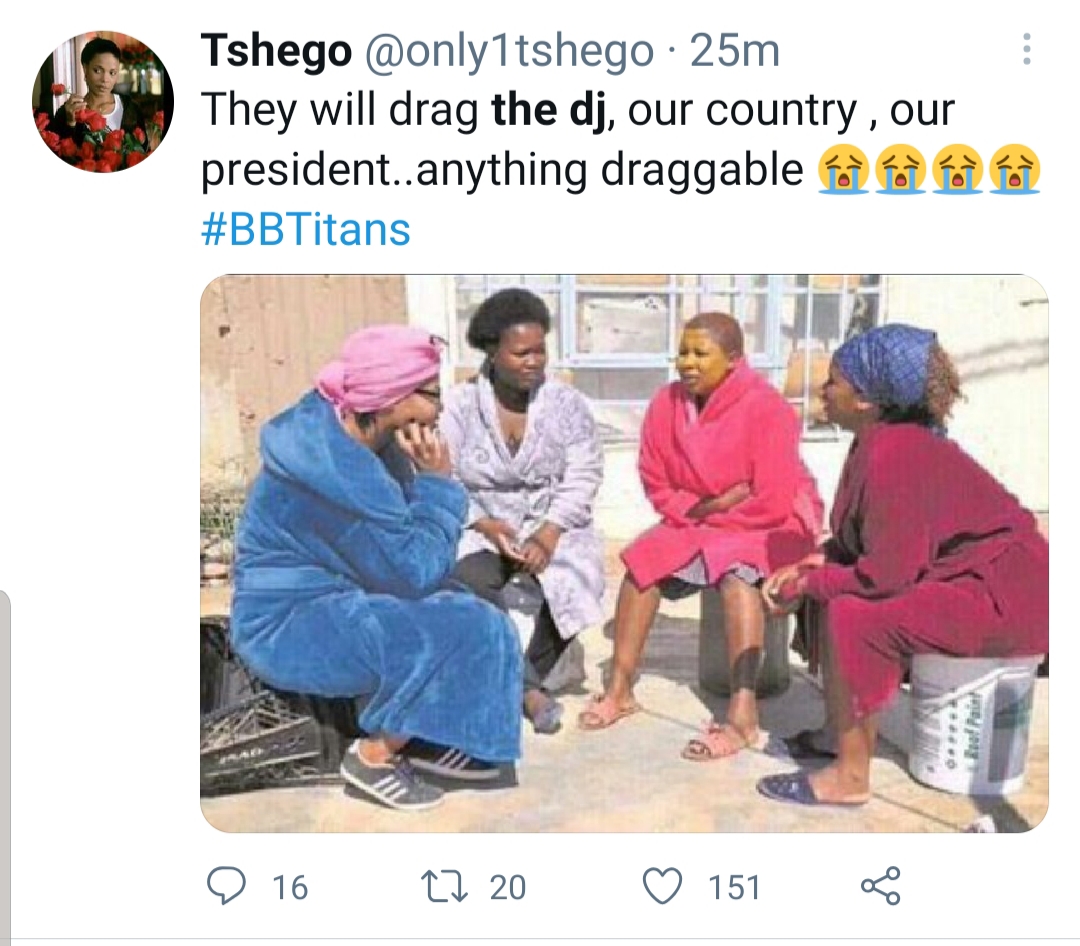The height and width of the screenshot is (946, 1080).
Task: Click the like count 151
Action: pos(734,887)
